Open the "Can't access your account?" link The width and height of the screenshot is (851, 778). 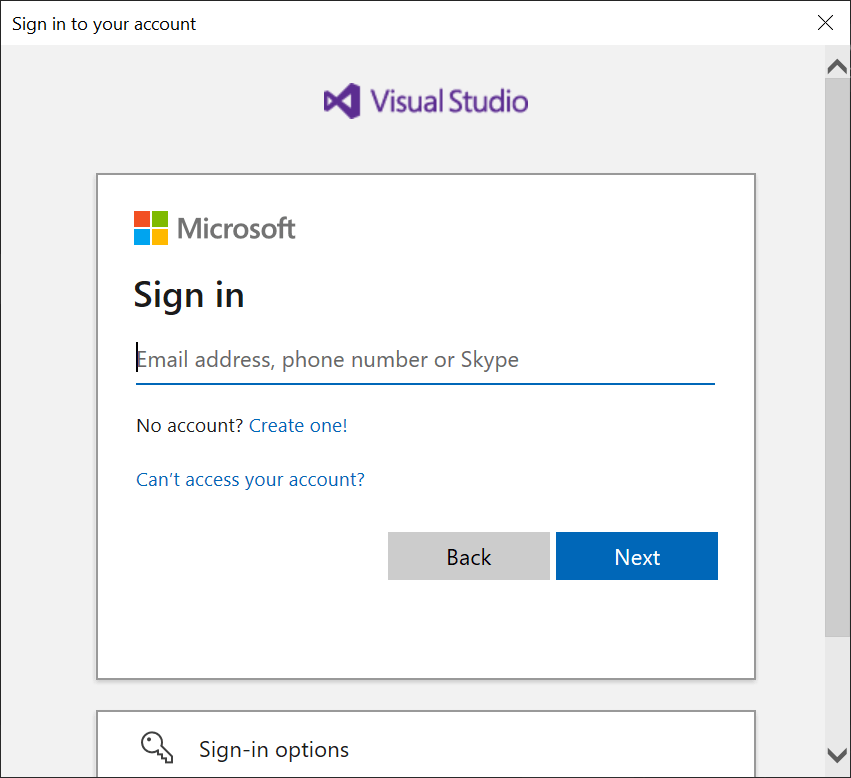(x=250, y=479)
